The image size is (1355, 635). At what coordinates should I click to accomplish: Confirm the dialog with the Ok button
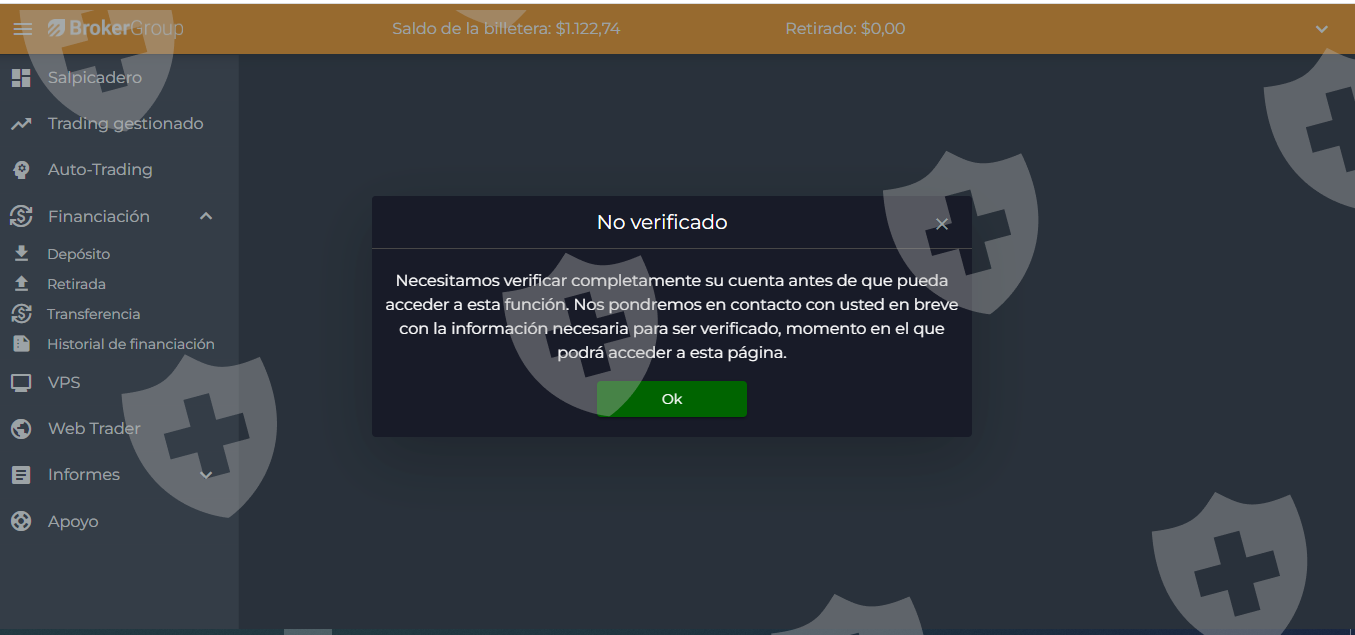pyautogui.click(x=672, y=399)
